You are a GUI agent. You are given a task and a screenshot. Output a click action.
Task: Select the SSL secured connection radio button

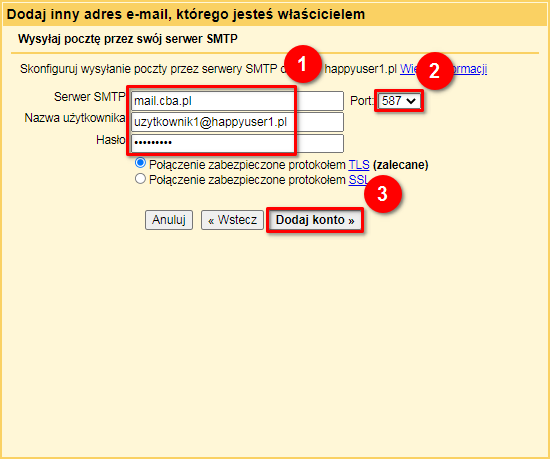pos(140,179)
